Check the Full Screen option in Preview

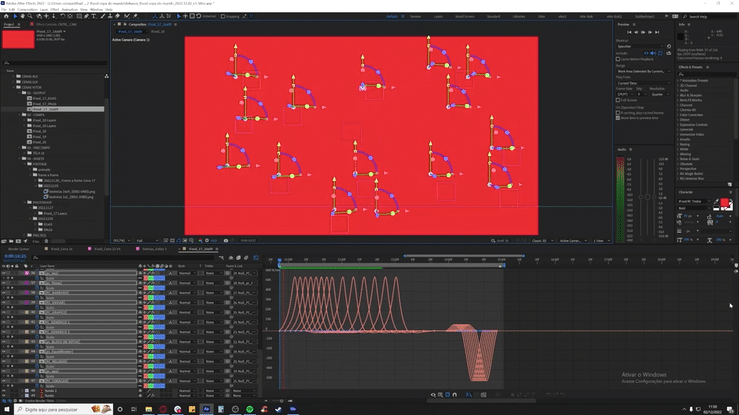tap(618, 100)
